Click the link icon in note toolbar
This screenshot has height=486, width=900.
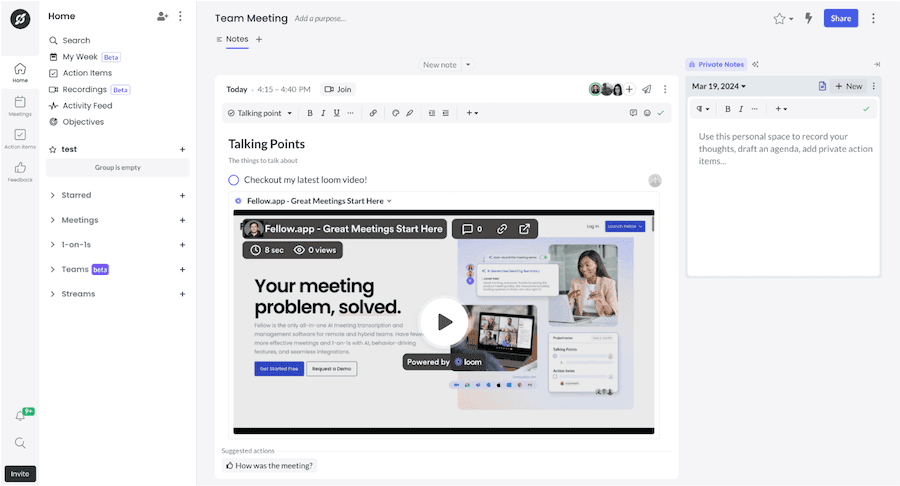[373, 113]
